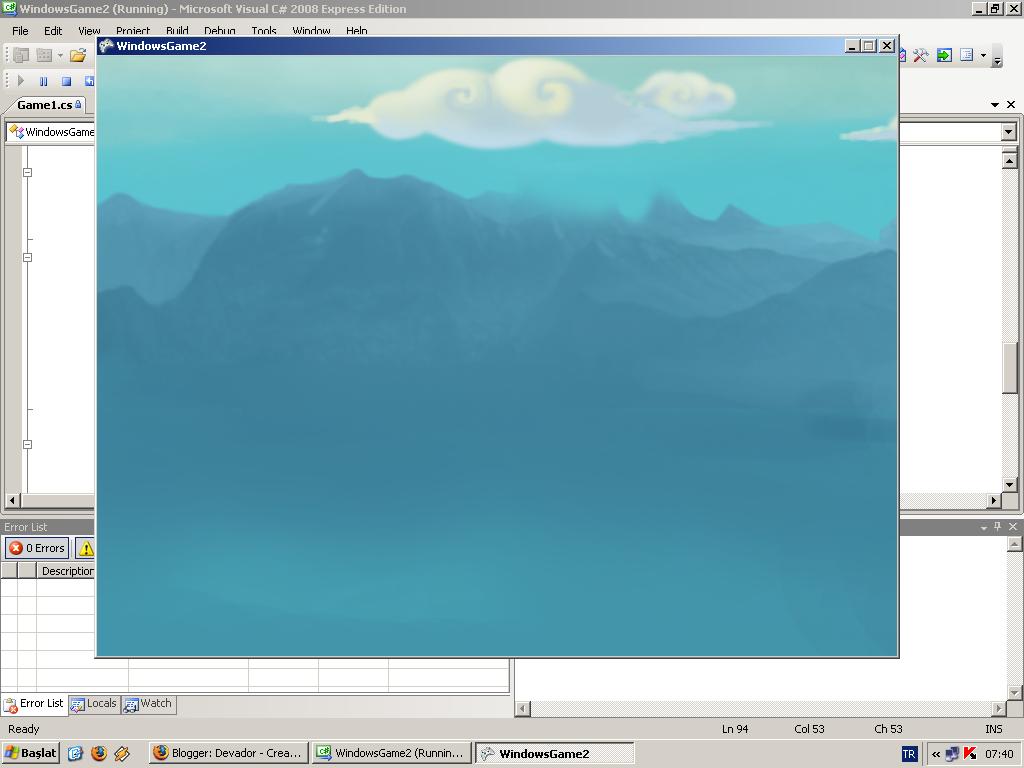1024x768 pixels.
Task: Click the editor vertical scrollbar thumb
Action: pyautogui.click(x=1009, y=368)
